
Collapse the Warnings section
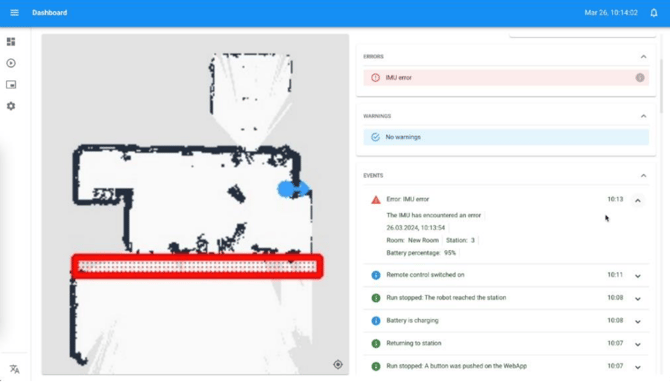(644, 116)
